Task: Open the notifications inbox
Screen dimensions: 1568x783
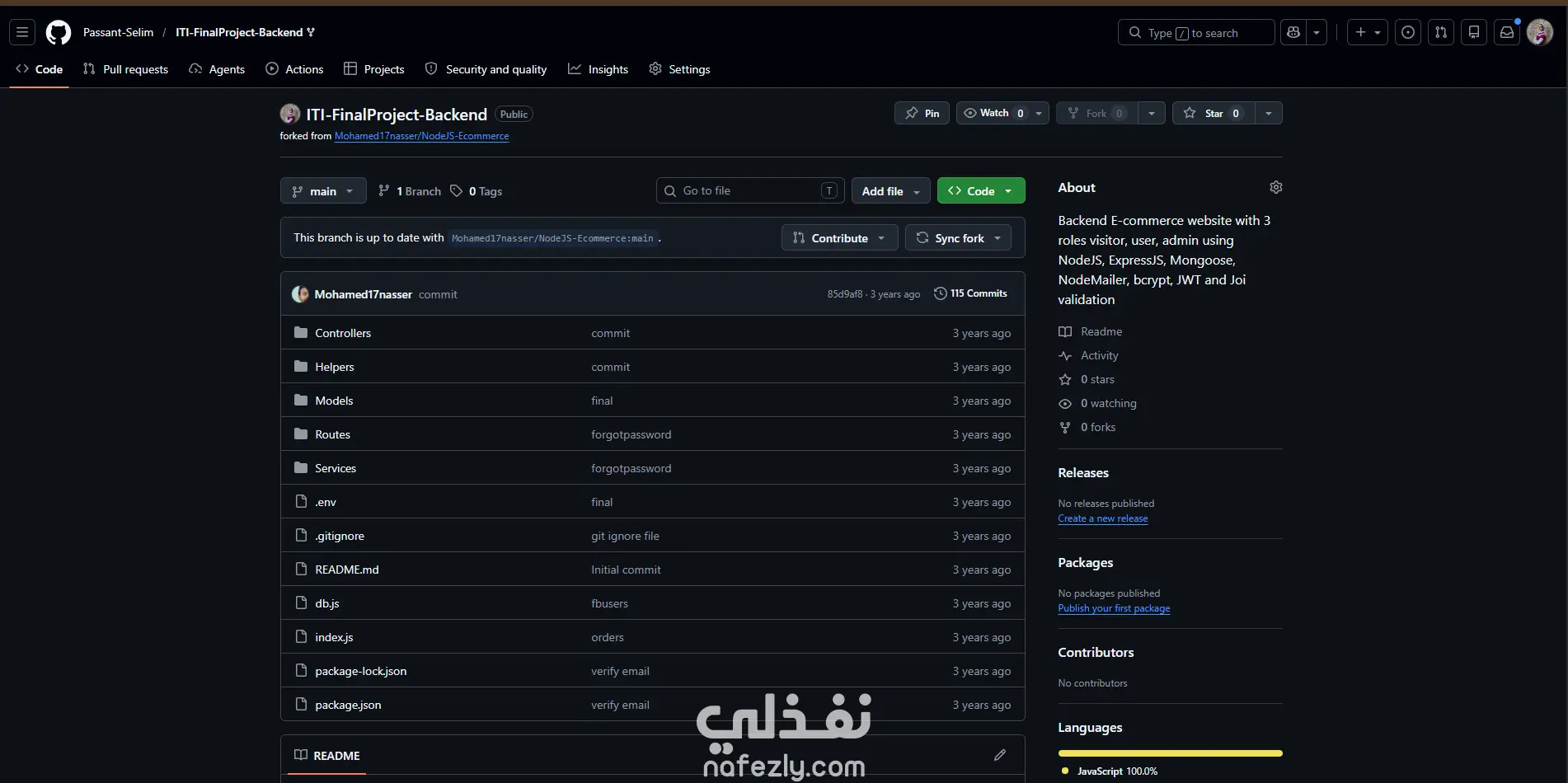Action: coord(1507,32)
